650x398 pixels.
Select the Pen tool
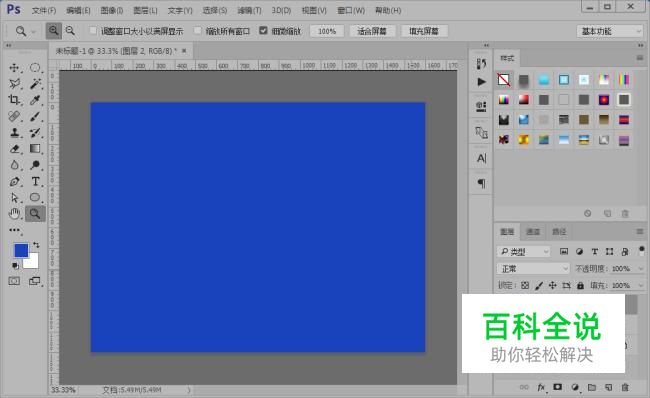point(15,181)
